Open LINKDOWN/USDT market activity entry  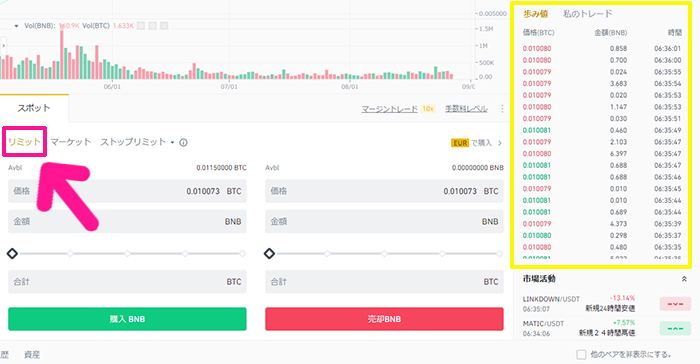click(607, 304)
